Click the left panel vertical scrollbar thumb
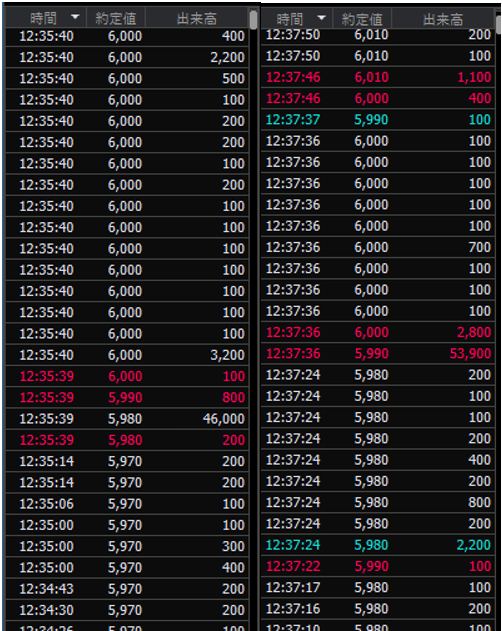The height and width of the screenshot is (631, 502). [253, 20]
